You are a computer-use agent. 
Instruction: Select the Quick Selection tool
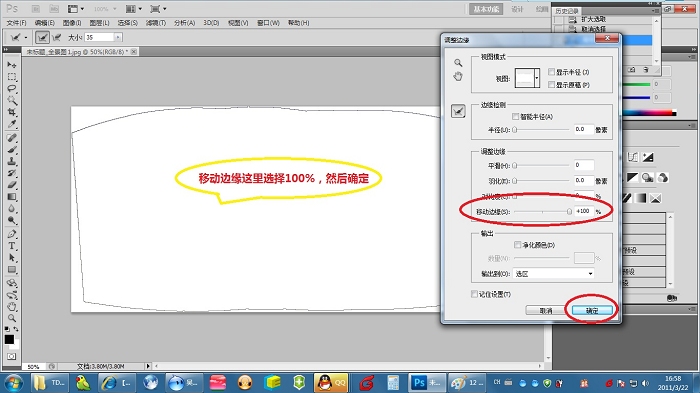coord(12,100)
